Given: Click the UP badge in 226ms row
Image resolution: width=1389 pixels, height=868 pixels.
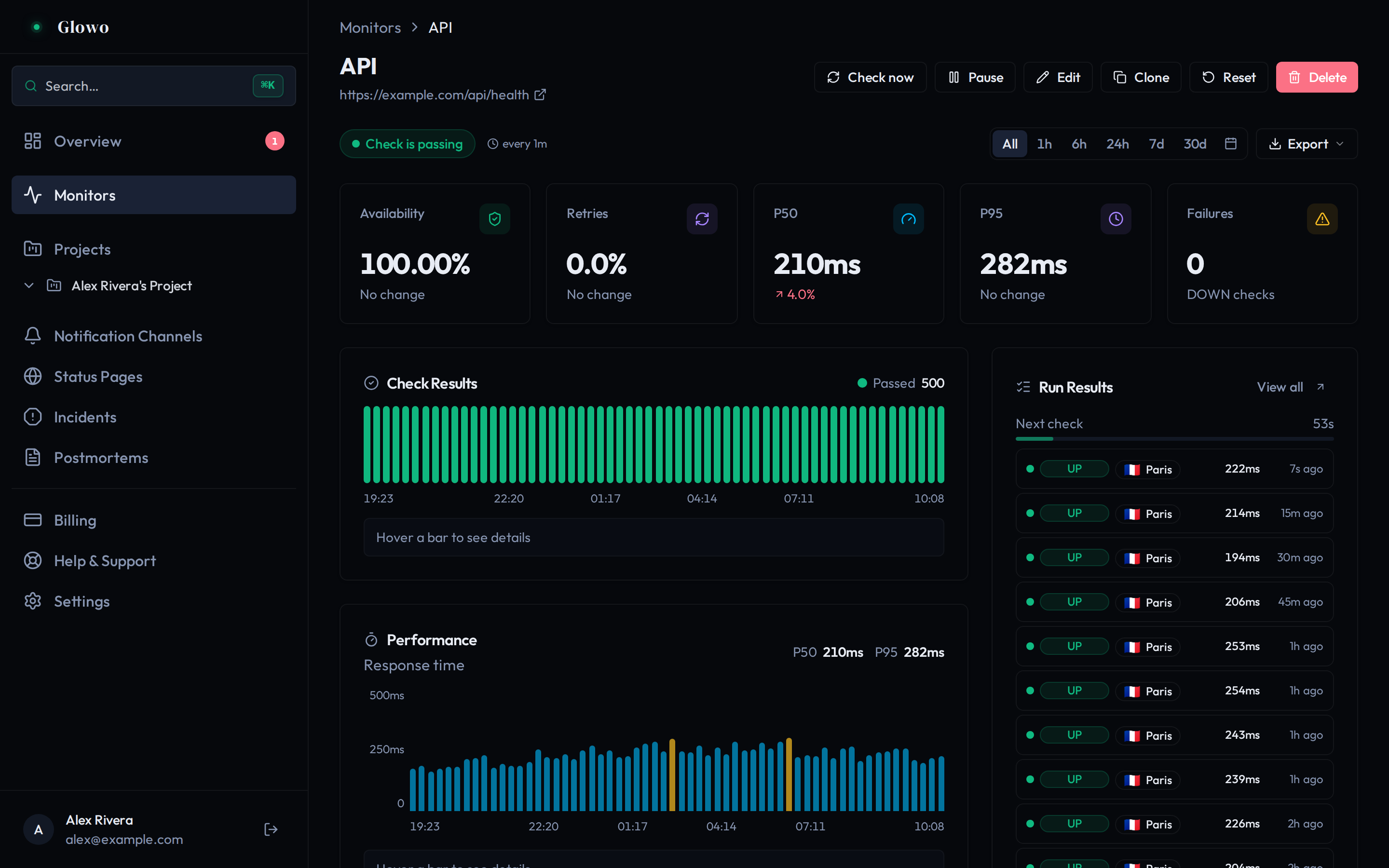Looking at the screenshot, I should pyautogui.click(x=1074, y=823).
